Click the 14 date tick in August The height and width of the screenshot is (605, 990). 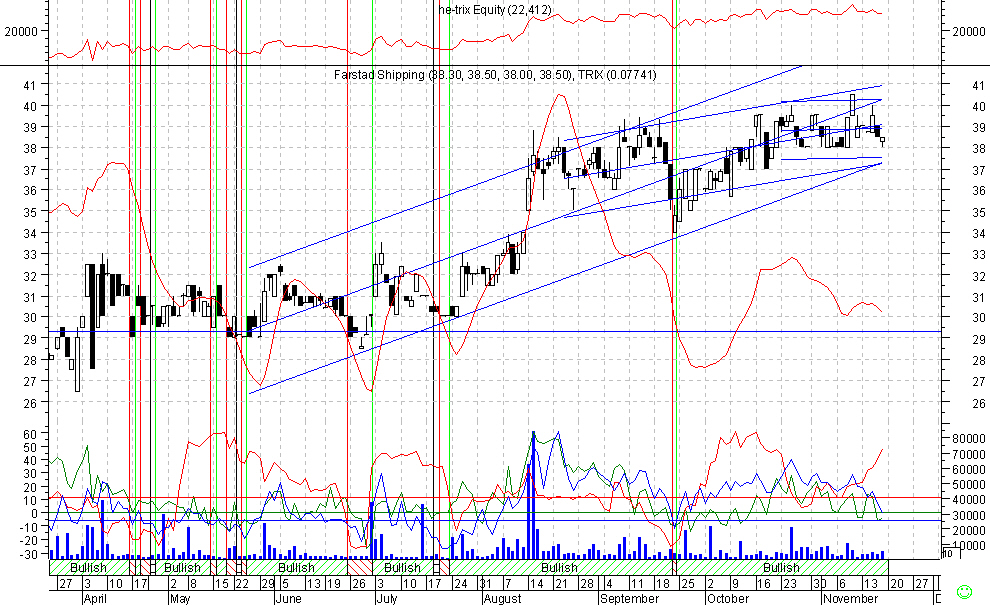[535, 583]
